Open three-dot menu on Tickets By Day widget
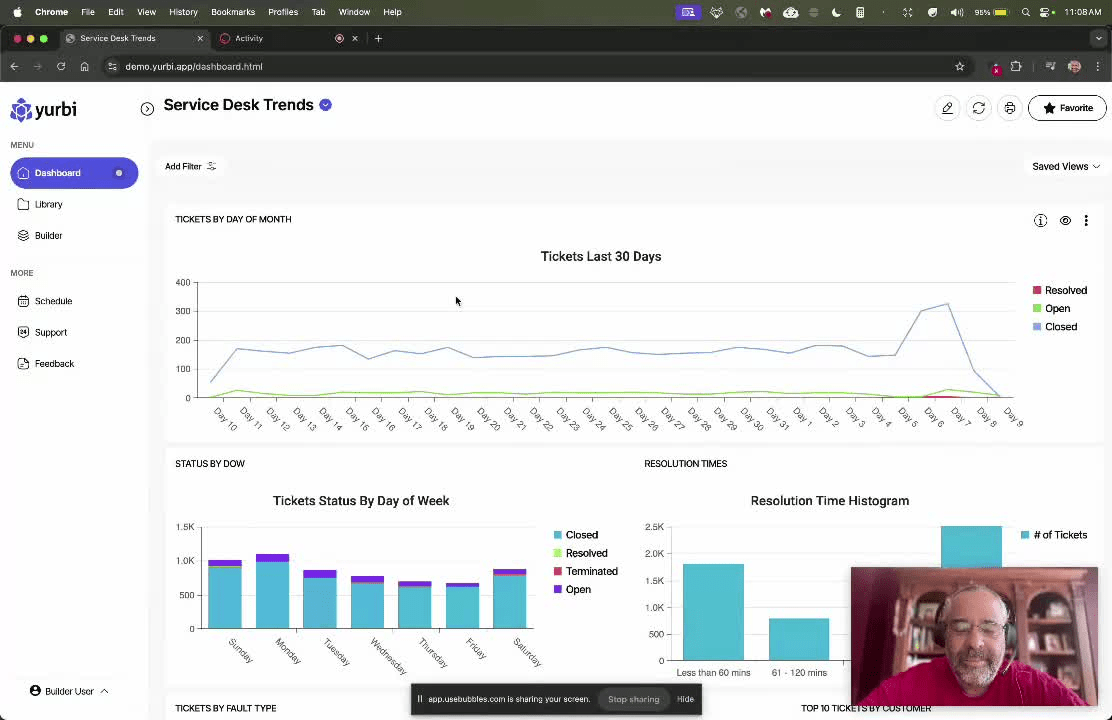 tap(1086, 221)
